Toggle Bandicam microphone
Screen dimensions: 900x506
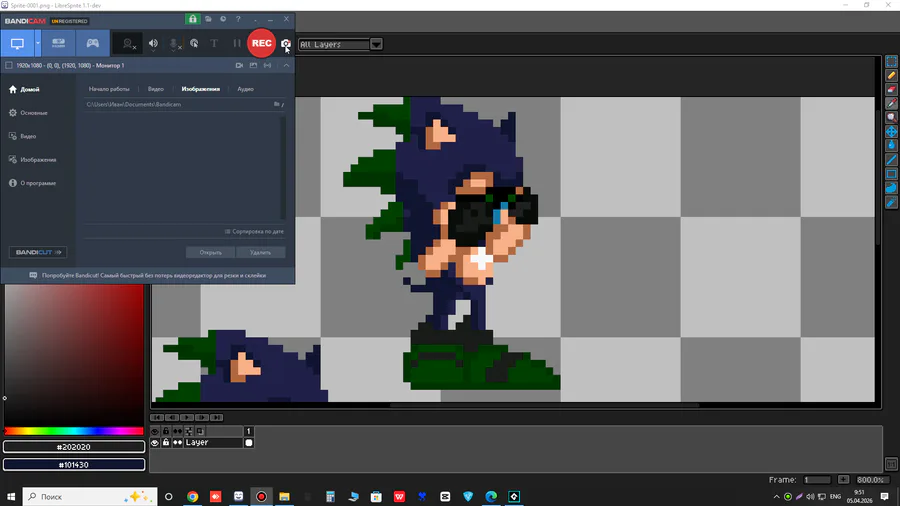pyautogui.click(x=174, y=44)
